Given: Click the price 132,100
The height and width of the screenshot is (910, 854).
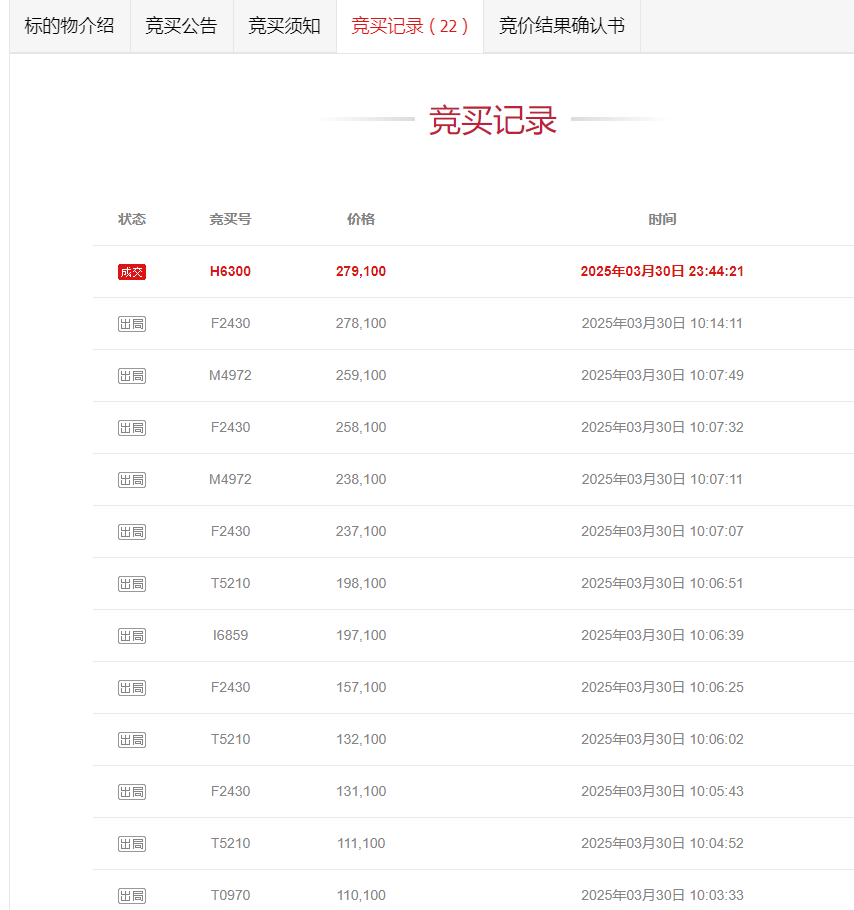Looking at the screenshot, I should coord(361,739).
